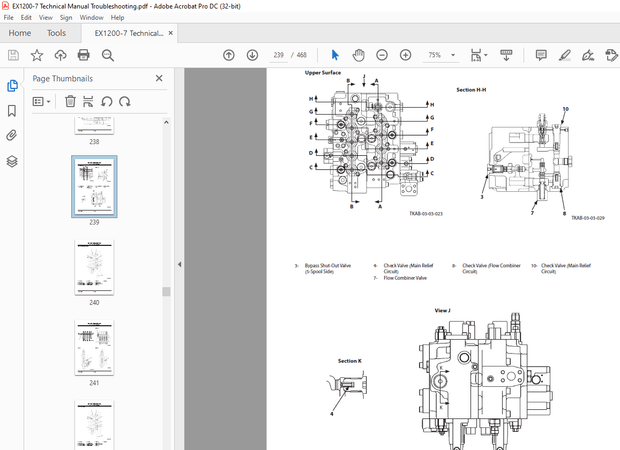
Task: Zoom in with plus icon
Action: pos(405,55)
